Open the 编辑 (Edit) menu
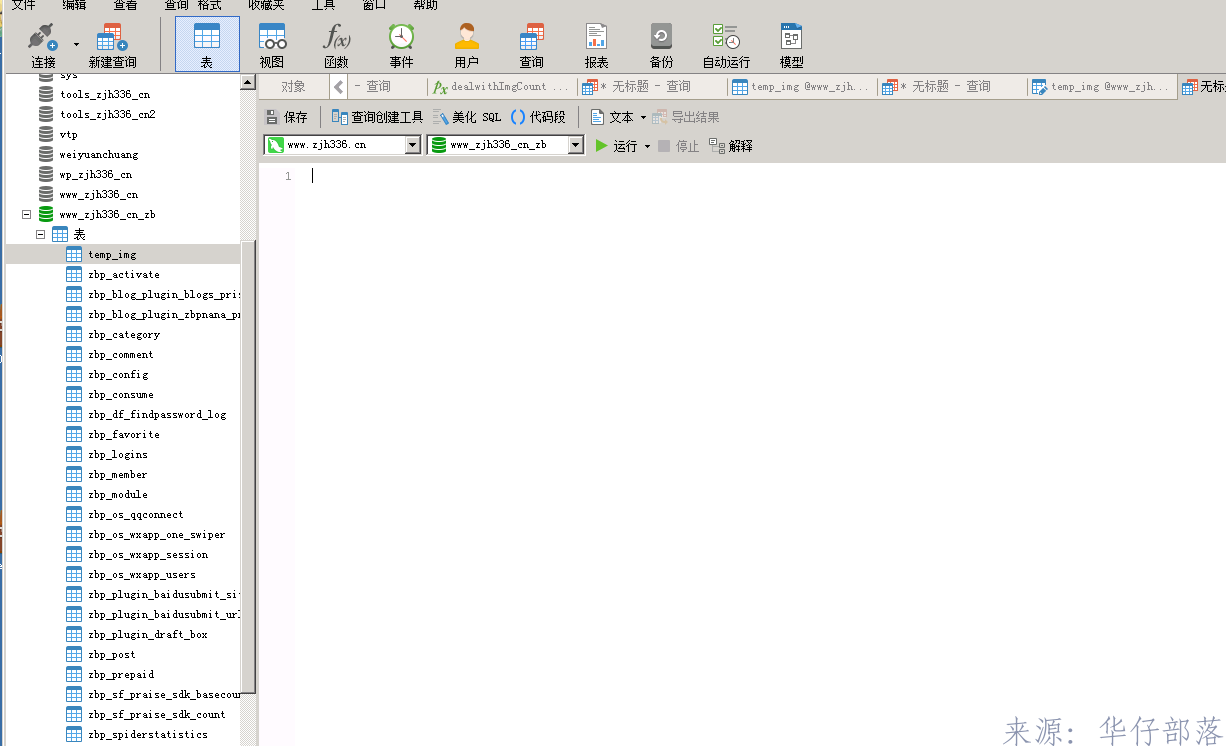This screenshot has width=1226, height=746. click(74, 5)
